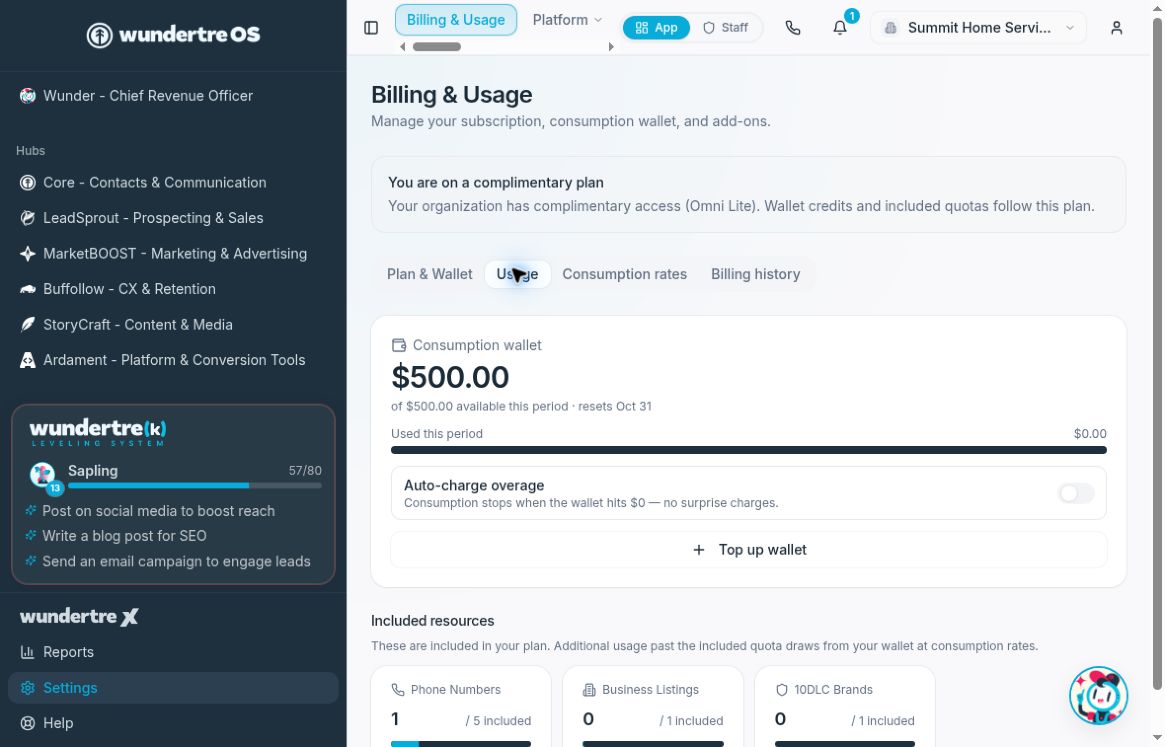The height and width of the screenshot is (747, 1165).
Task: Switch to Plan & Wallet tab
Action: 429,274
